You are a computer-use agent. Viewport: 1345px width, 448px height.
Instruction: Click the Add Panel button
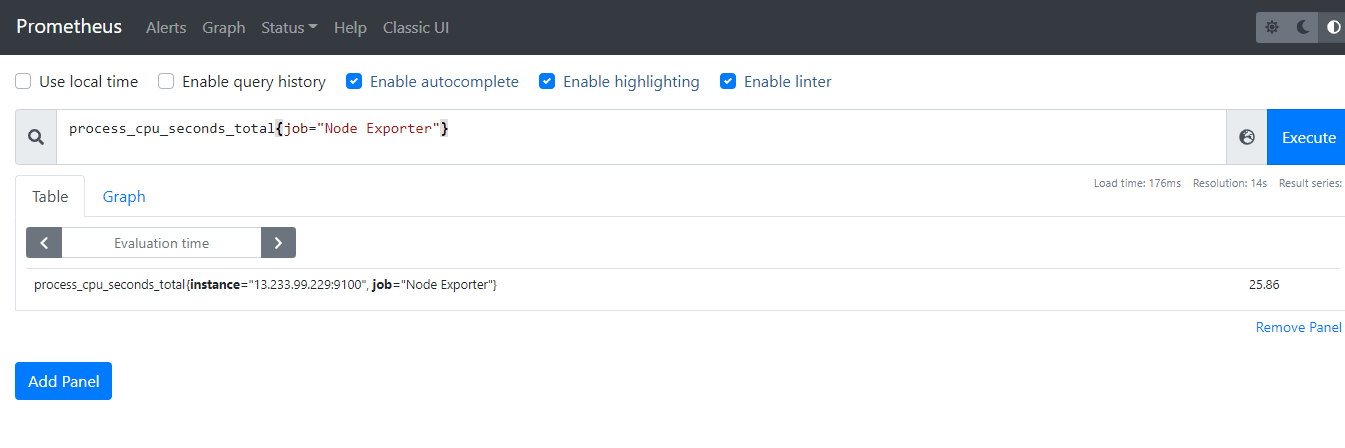[63, 381]
